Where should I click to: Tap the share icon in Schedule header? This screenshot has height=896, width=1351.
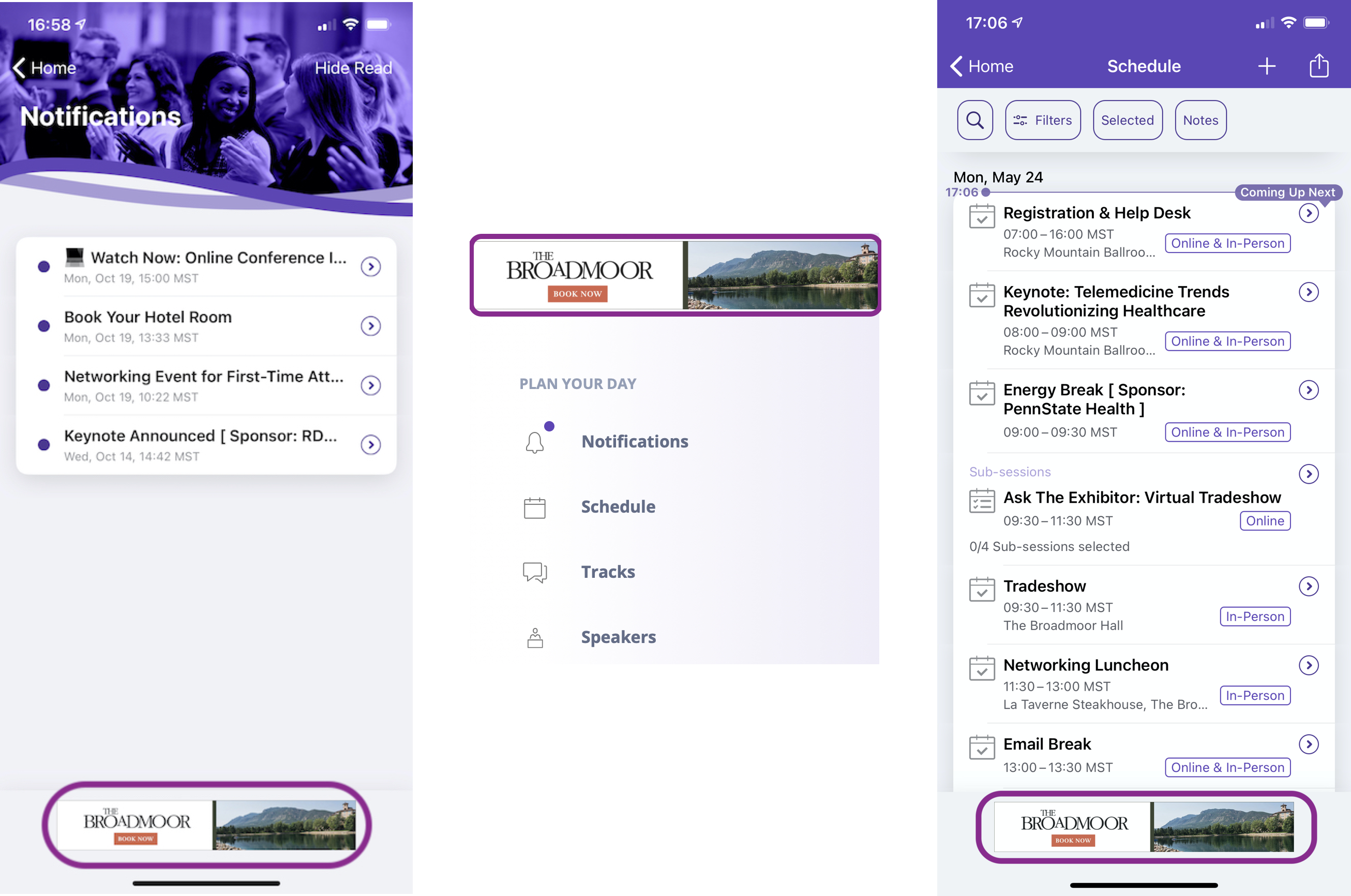coord(1318,66)
